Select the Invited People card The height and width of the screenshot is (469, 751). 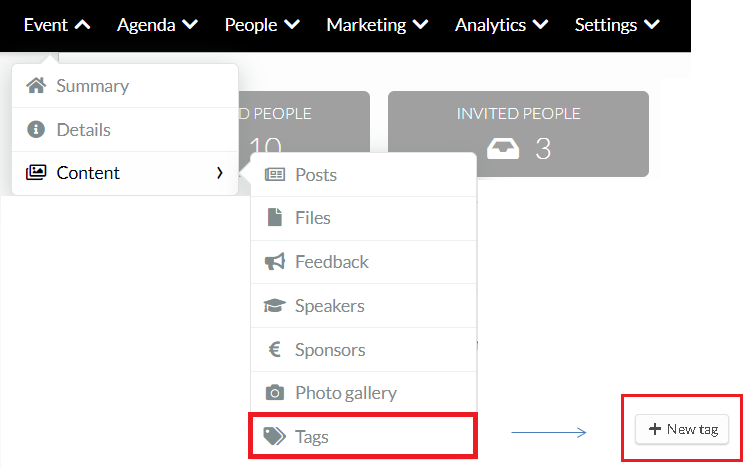coord(518,134)
